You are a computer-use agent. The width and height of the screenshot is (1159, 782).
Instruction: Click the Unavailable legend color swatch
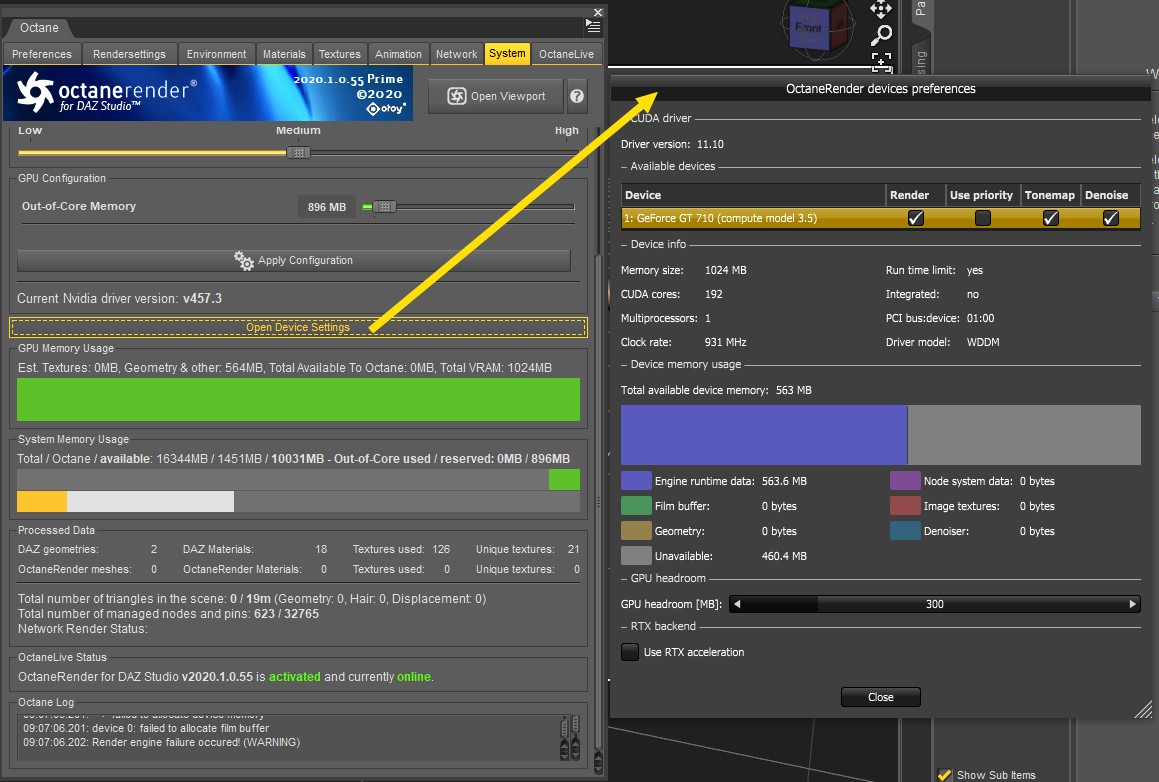636,556
